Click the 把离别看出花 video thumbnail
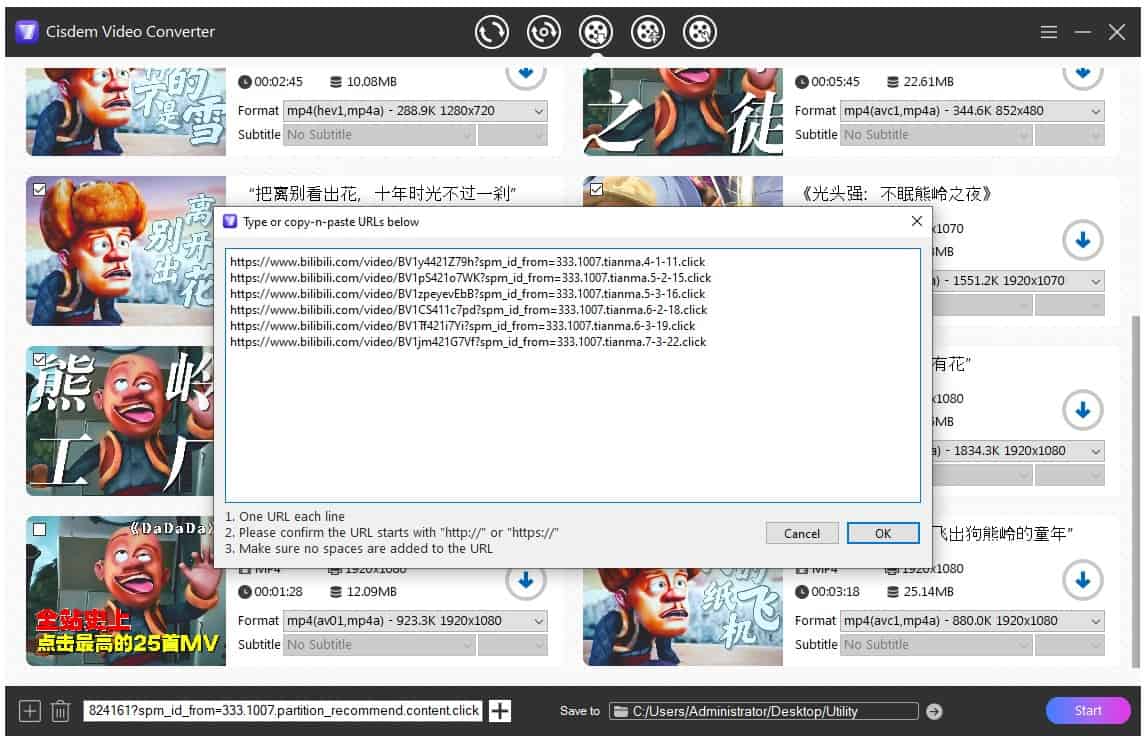The image size is (1147, 741). pyautogui.click(x=121, y=251)
